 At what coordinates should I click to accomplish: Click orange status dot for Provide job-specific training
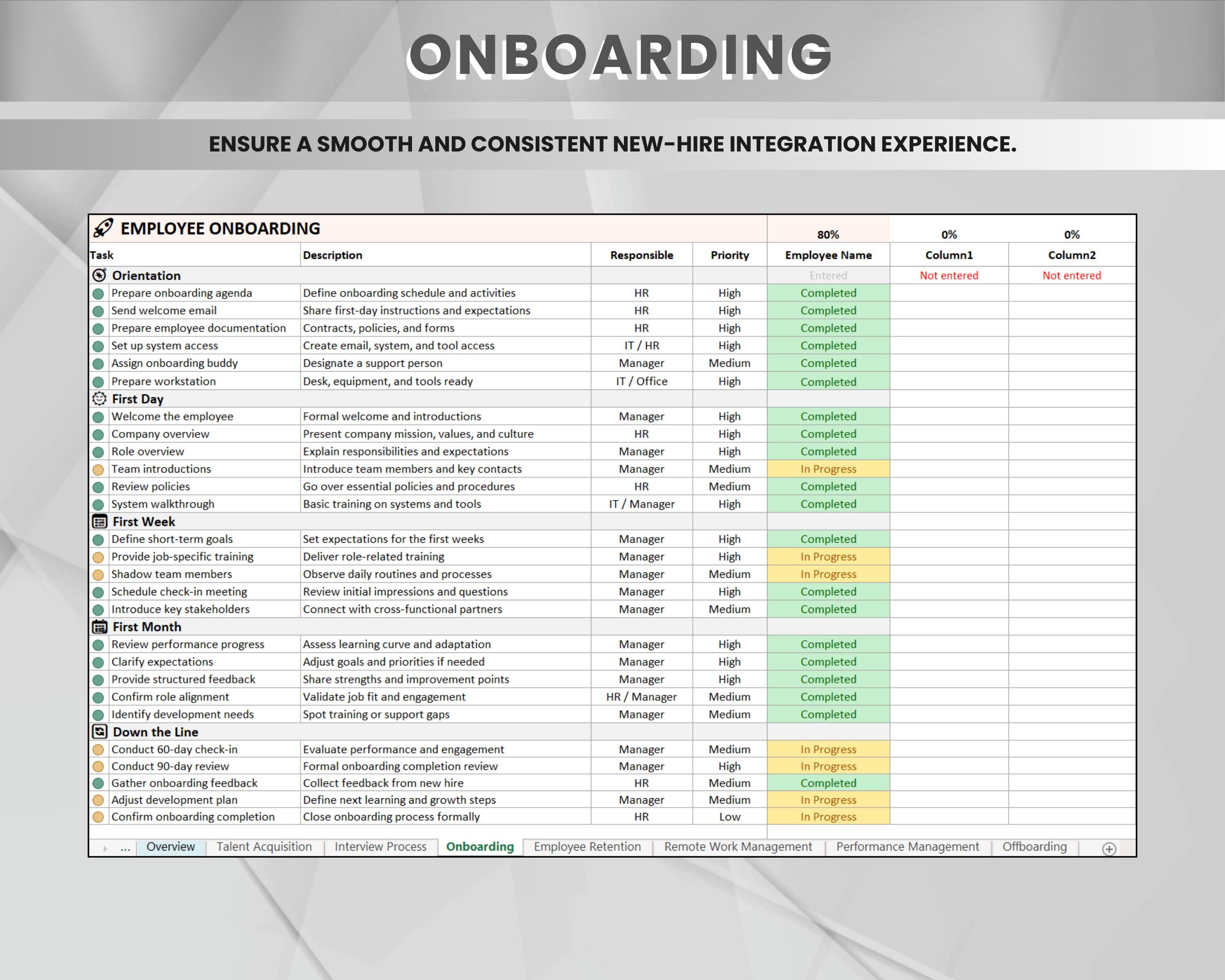coord(98,557)
